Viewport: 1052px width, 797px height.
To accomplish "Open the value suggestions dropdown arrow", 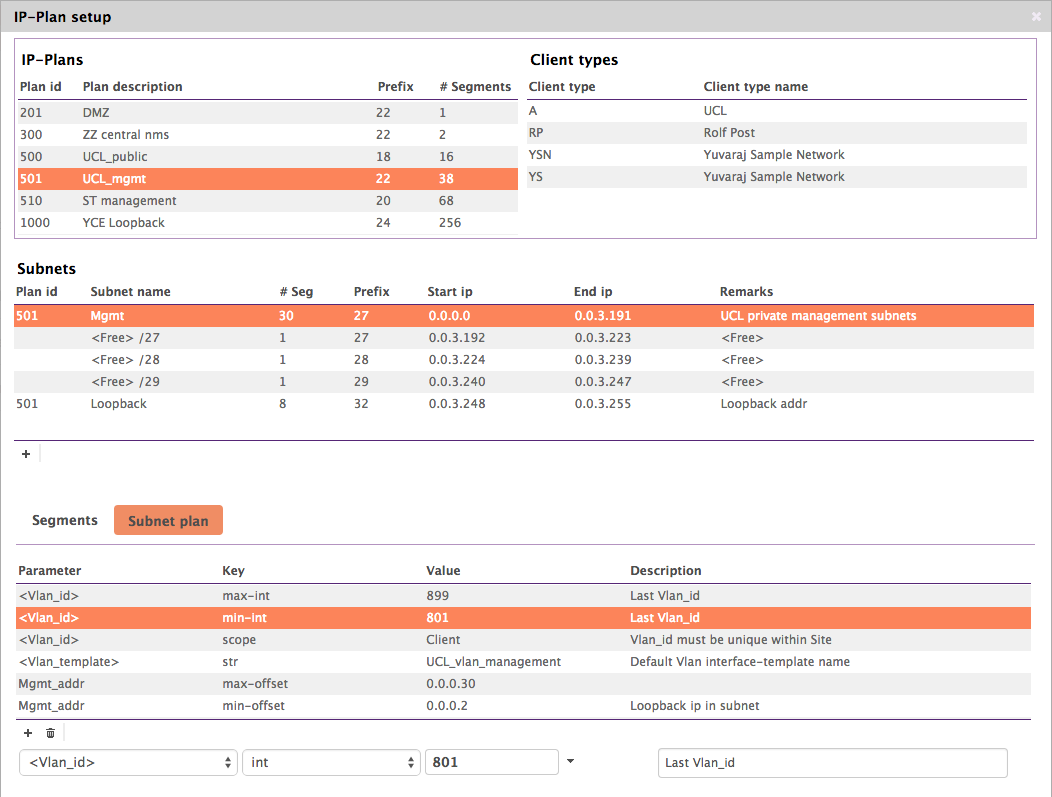I will pyautogui.click(x=570, y=762).
